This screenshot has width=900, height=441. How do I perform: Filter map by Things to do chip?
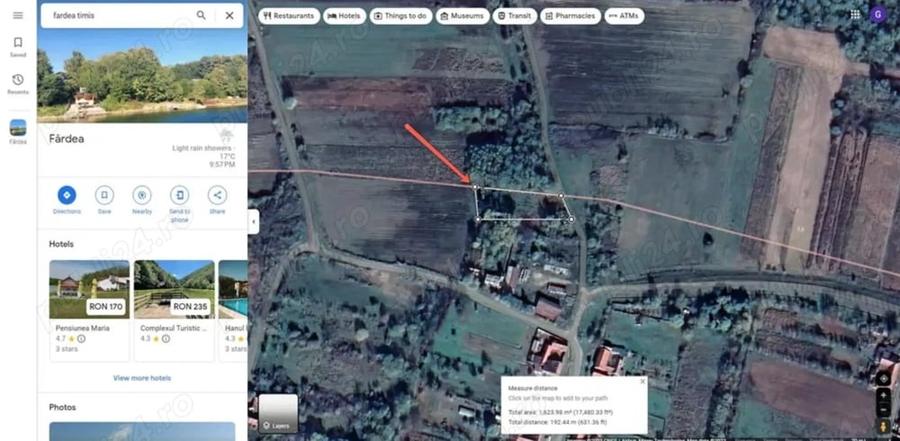click(400, 16)
